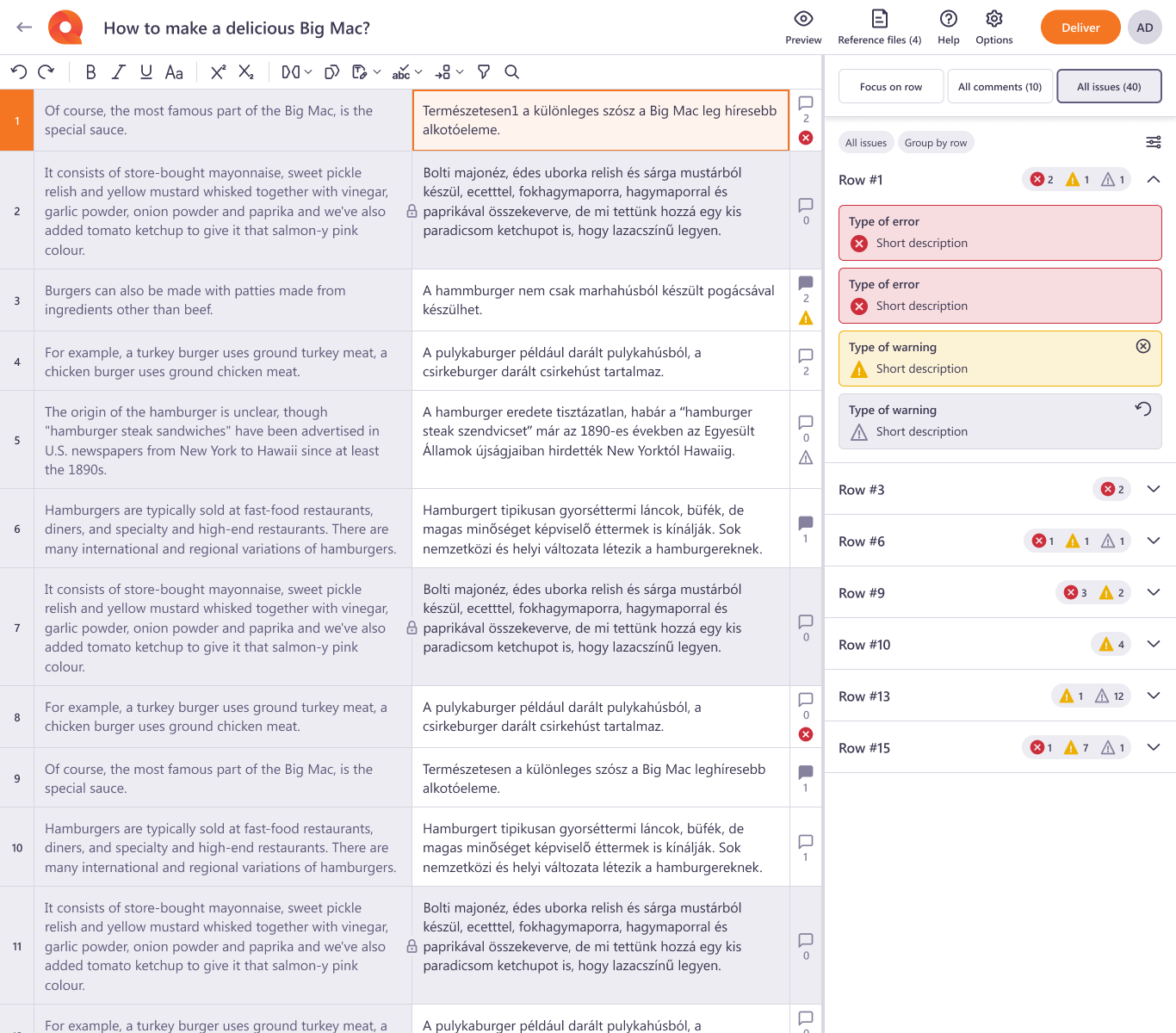Viewport: 1176px width, 1033px height.
Task: Open the search icon in the toolbar
Action: point(512,72)
